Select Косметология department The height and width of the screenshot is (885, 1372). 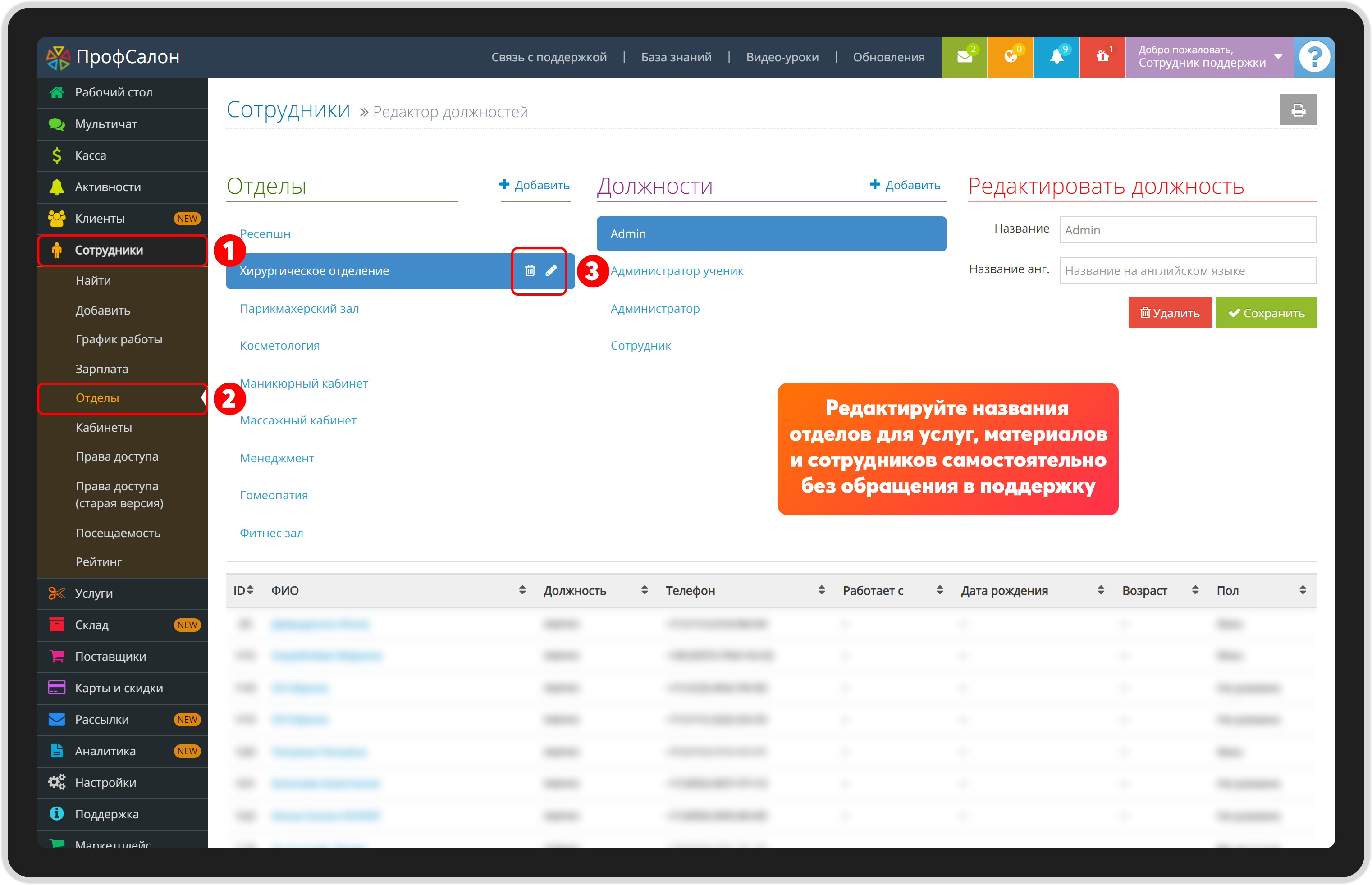pos(279,346)
